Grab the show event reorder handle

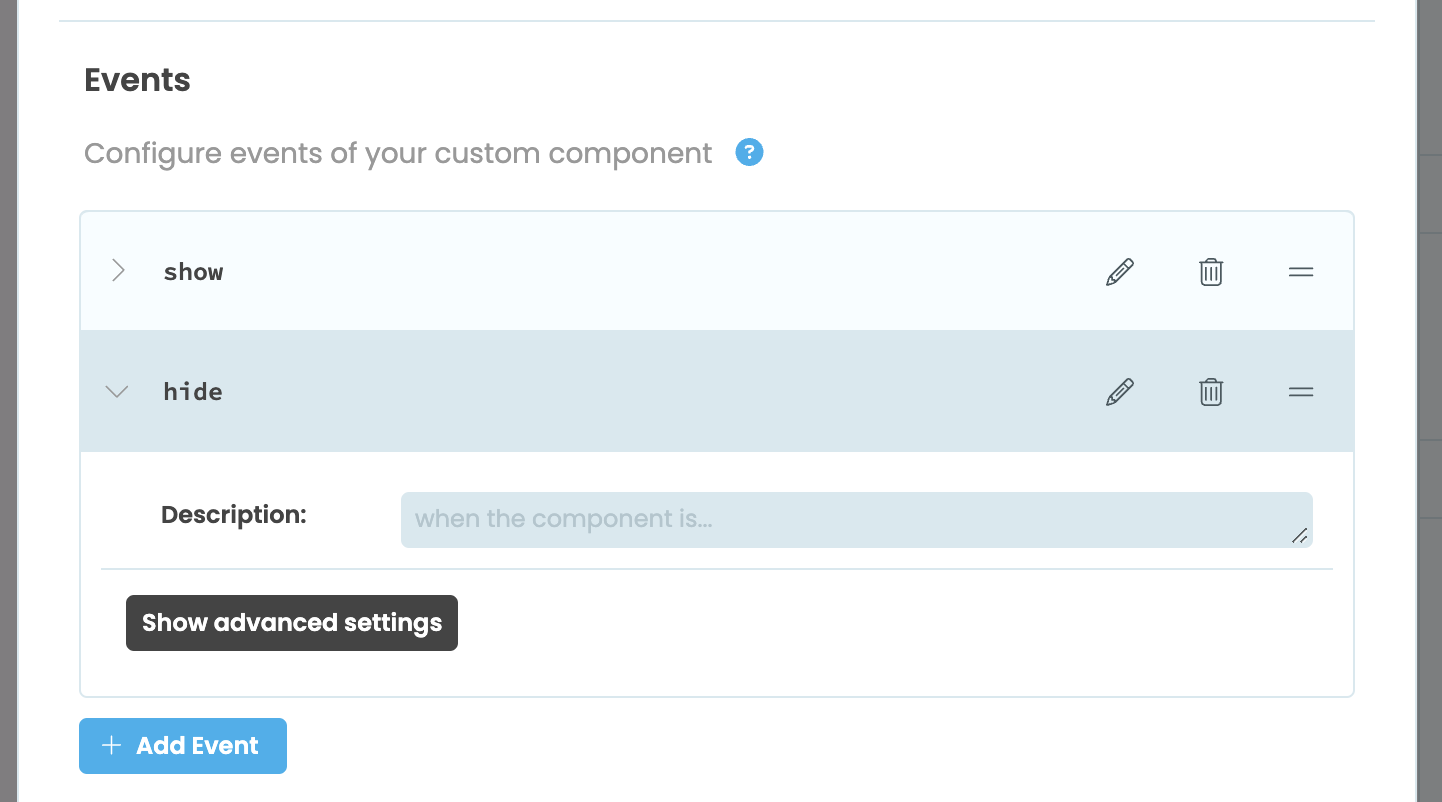(x=1301, y=272)
